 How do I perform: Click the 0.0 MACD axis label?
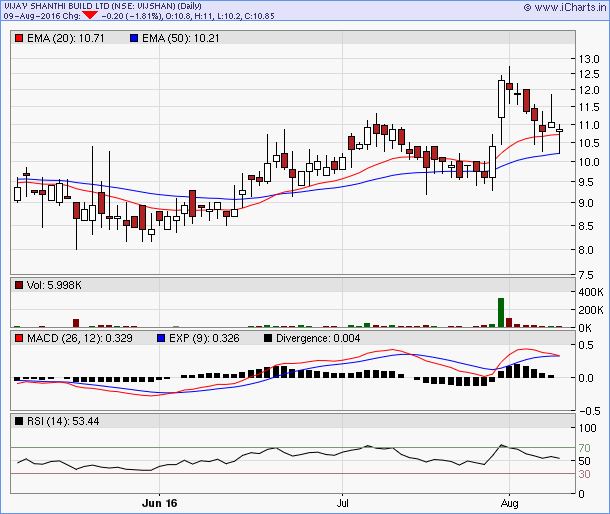click(586, 378)
